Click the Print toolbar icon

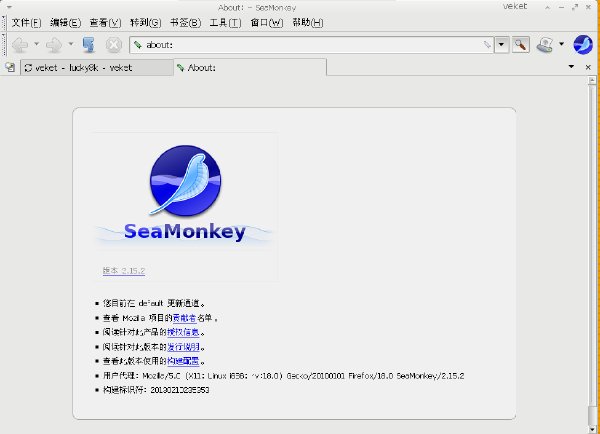tap(545, 45)
